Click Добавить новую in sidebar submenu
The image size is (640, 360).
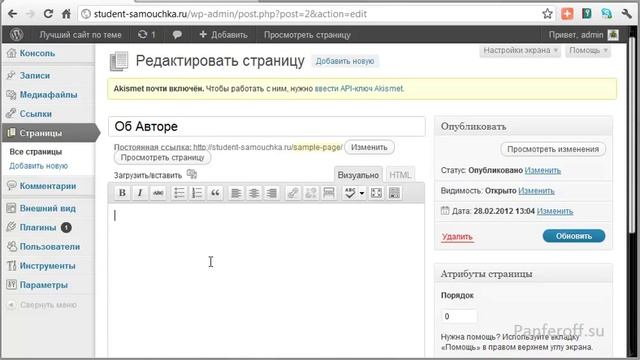coord(38,166)
